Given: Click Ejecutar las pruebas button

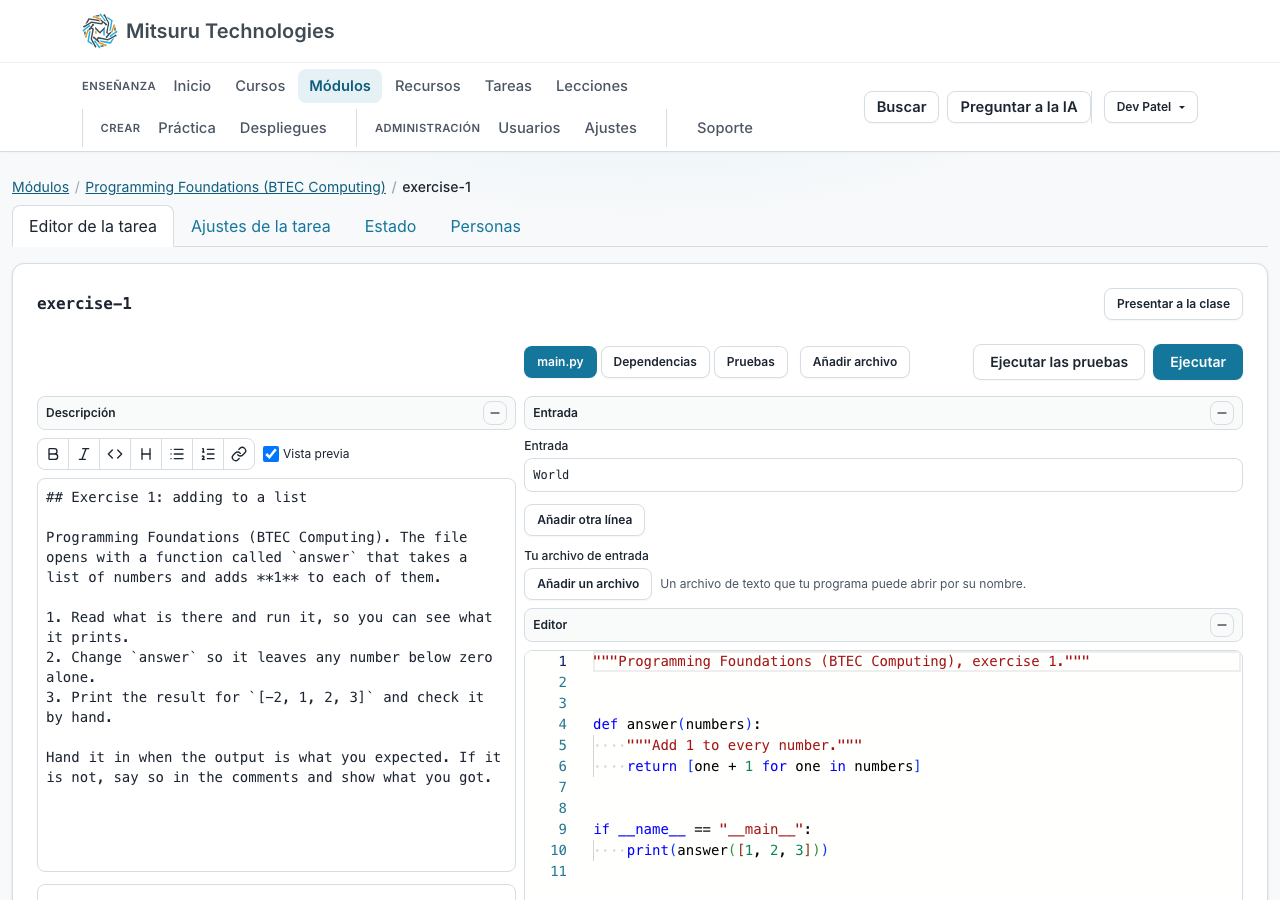Looking at the screenshot, I should point(1059,362).
